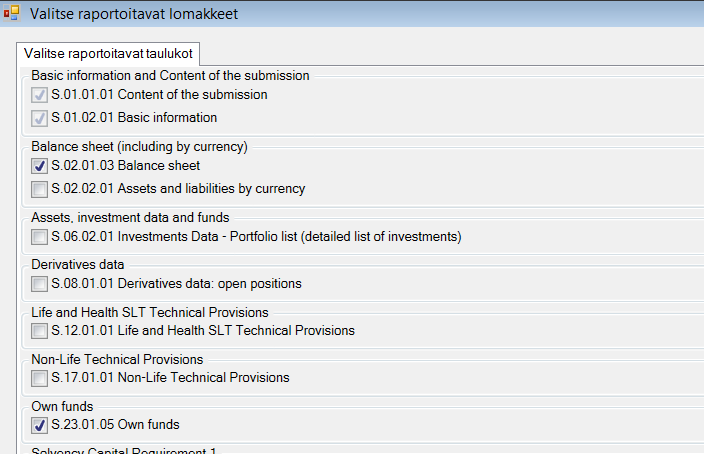704x454 pixels.
Task: Click the 'Assets and liabilities by currency' label text
Action: click(x=211, y=189)
